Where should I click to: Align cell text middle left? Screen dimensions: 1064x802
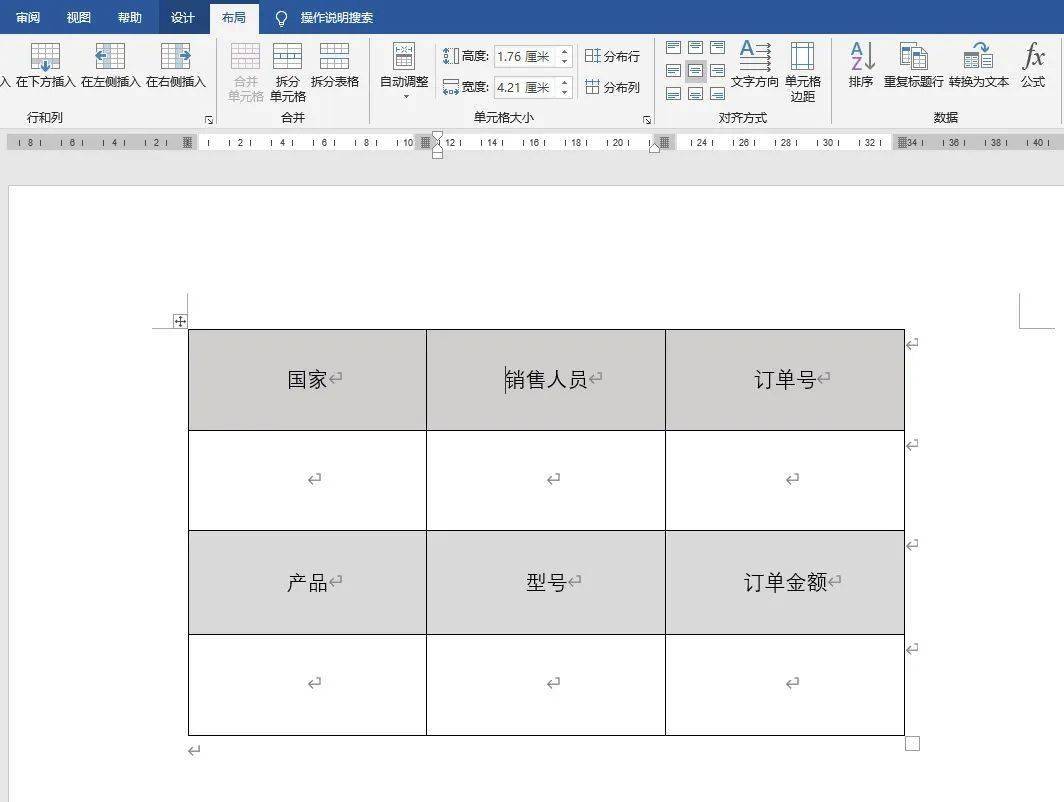click(673, 71)
